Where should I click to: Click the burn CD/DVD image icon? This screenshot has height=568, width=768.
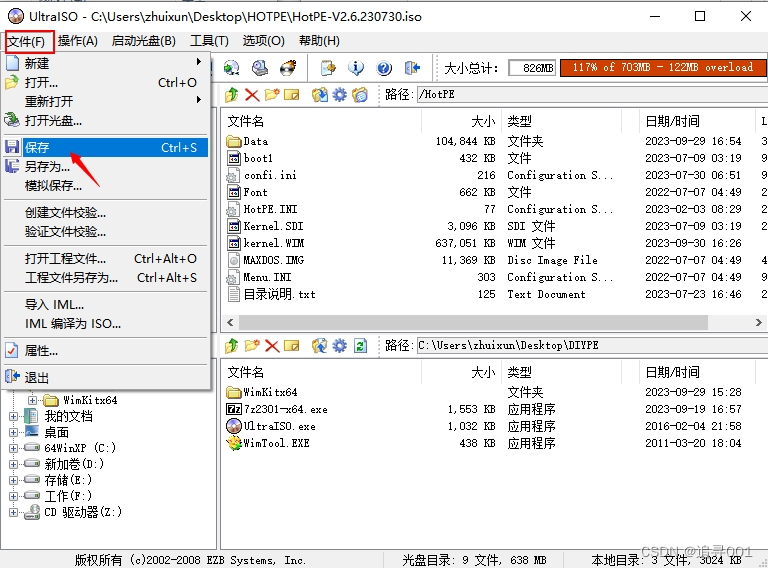coord(288,68)
